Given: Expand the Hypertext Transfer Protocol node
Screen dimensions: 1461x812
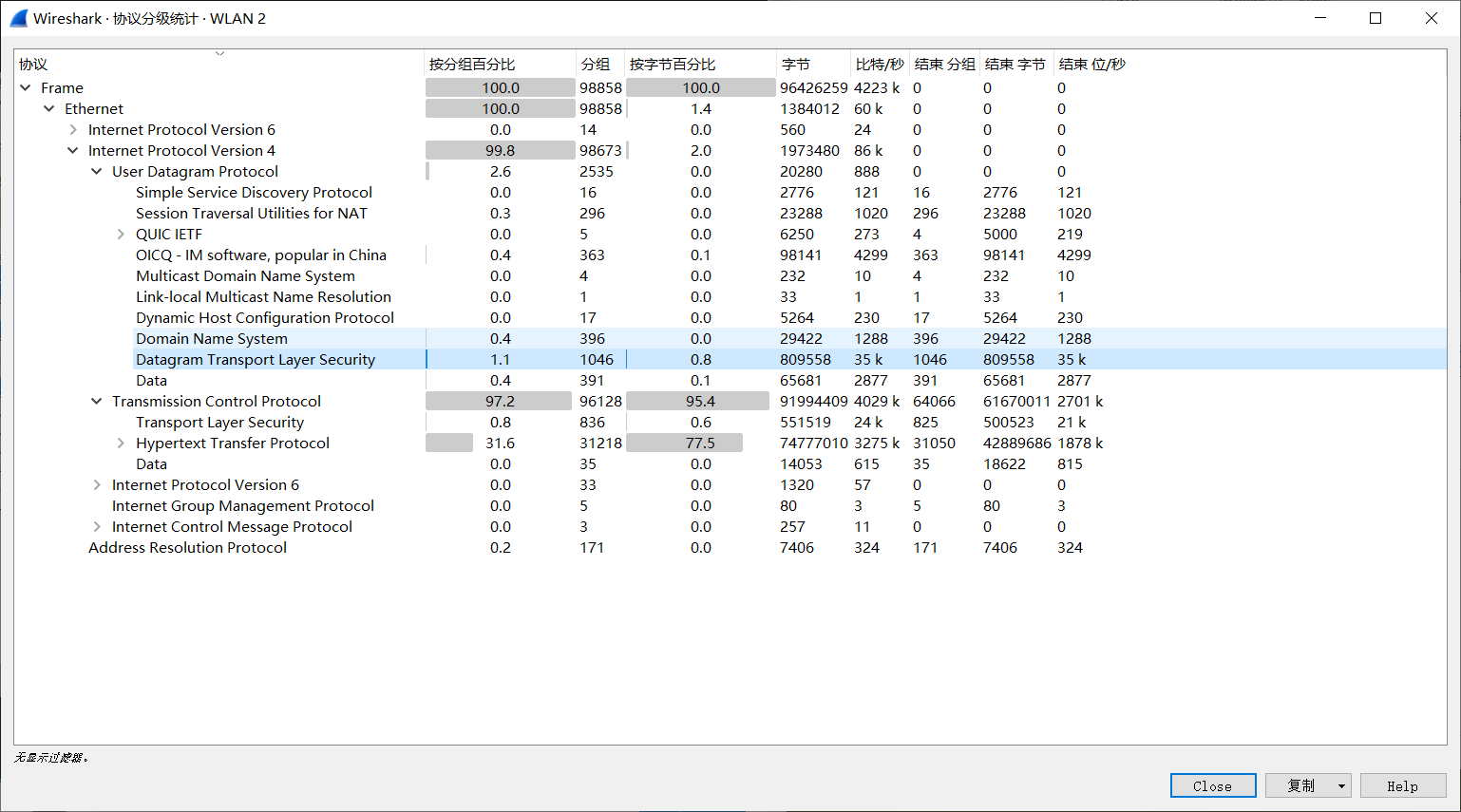Looking at the screenshot, I should click(121, 444).
